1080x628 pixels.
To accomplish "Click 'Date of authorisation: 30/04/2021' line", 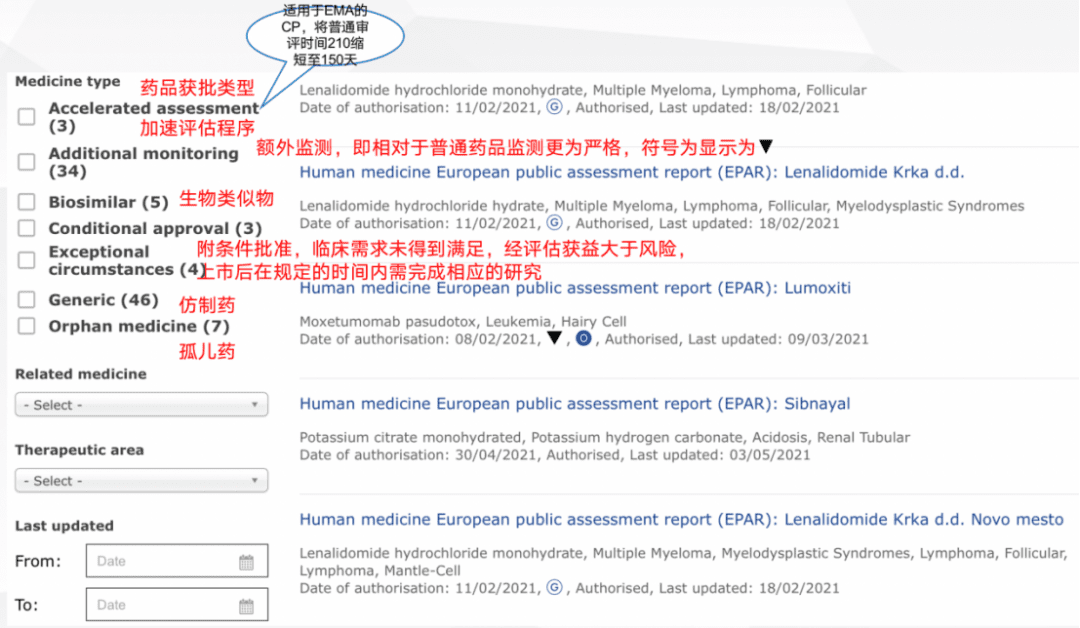I will pyautogui.click(x=554, y=454).
